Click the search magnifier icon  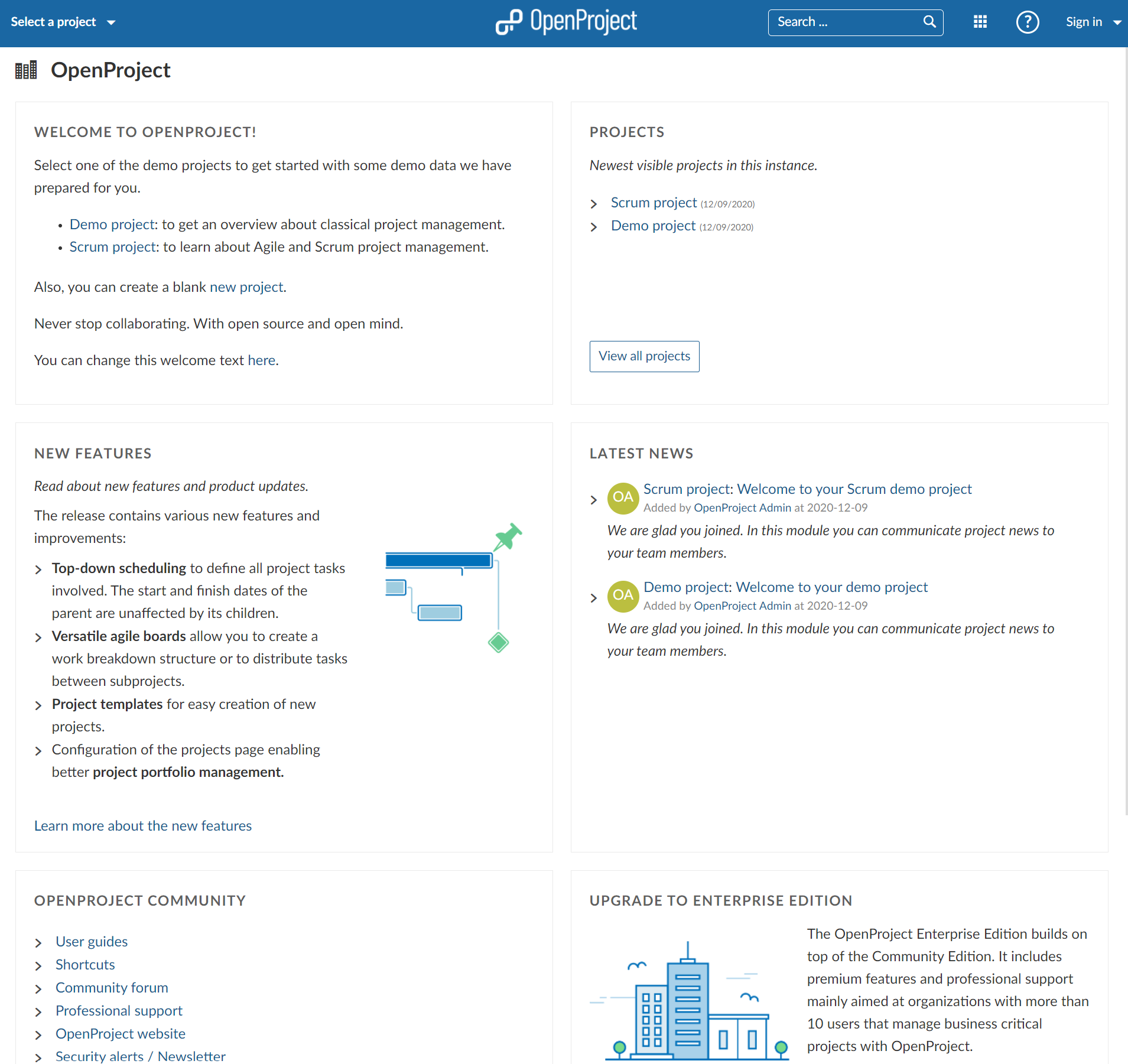tap(929, 22)
